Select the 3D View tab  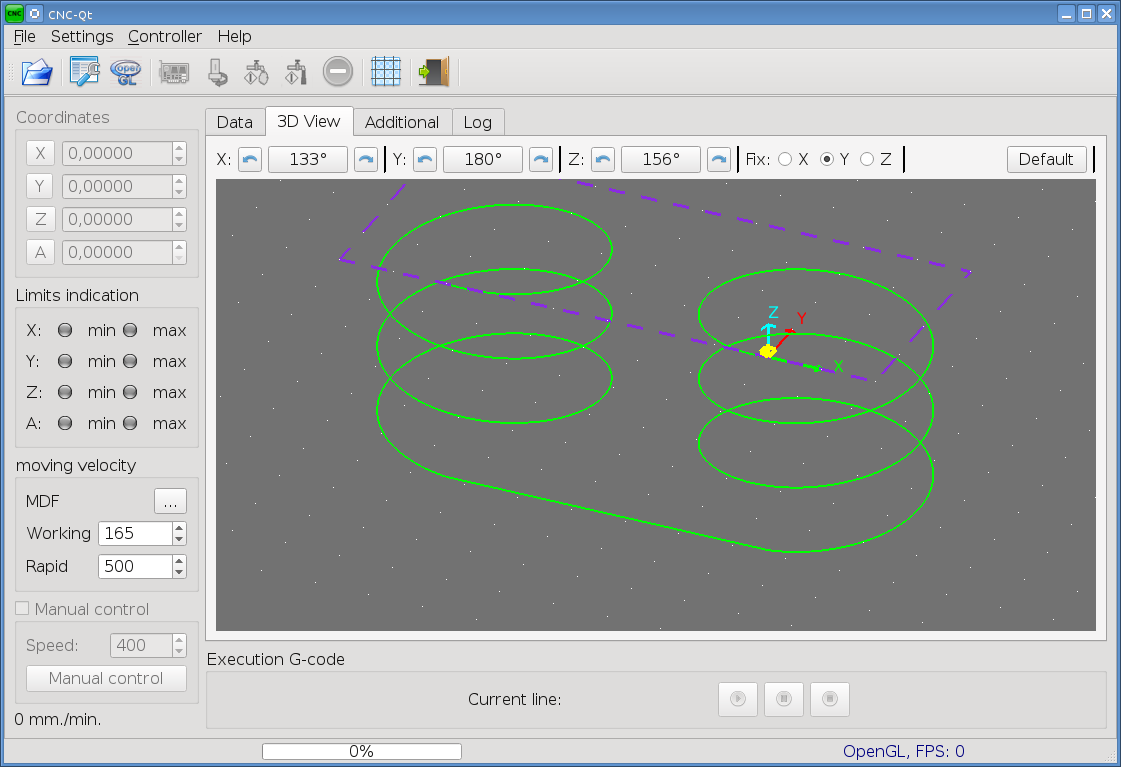[309, 121]
